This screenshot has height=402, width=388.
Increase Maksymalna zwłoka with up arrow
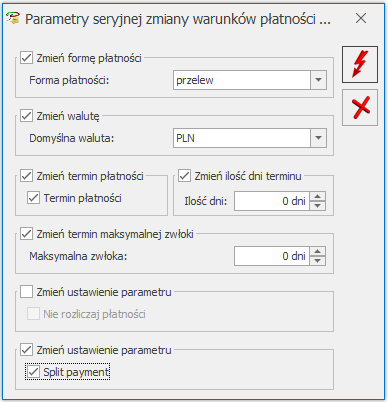click(318, 251)
